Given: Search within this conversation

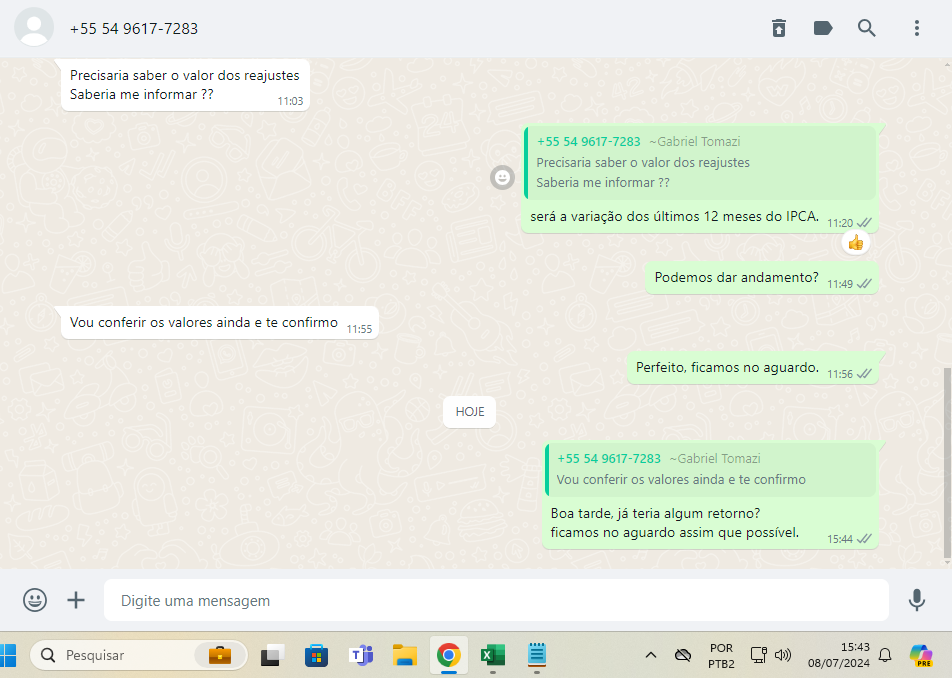Looking at the screenshot, I should [867, 28].
